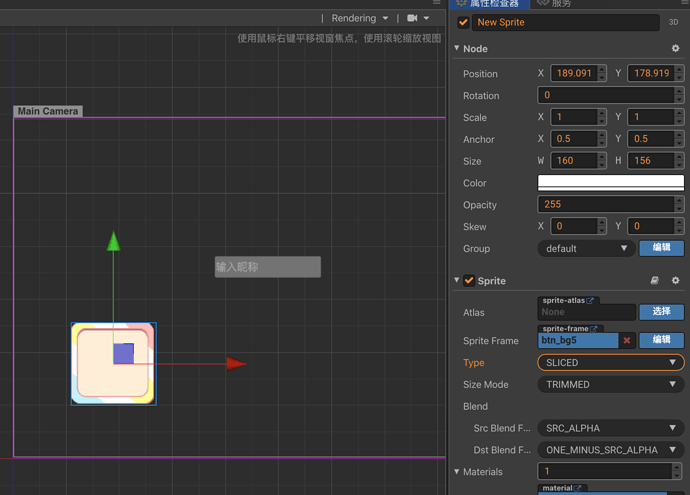Toggle the New Sprite node active checkbox
The width and height of the screenshot is (690, 495).
click(463, 22)
